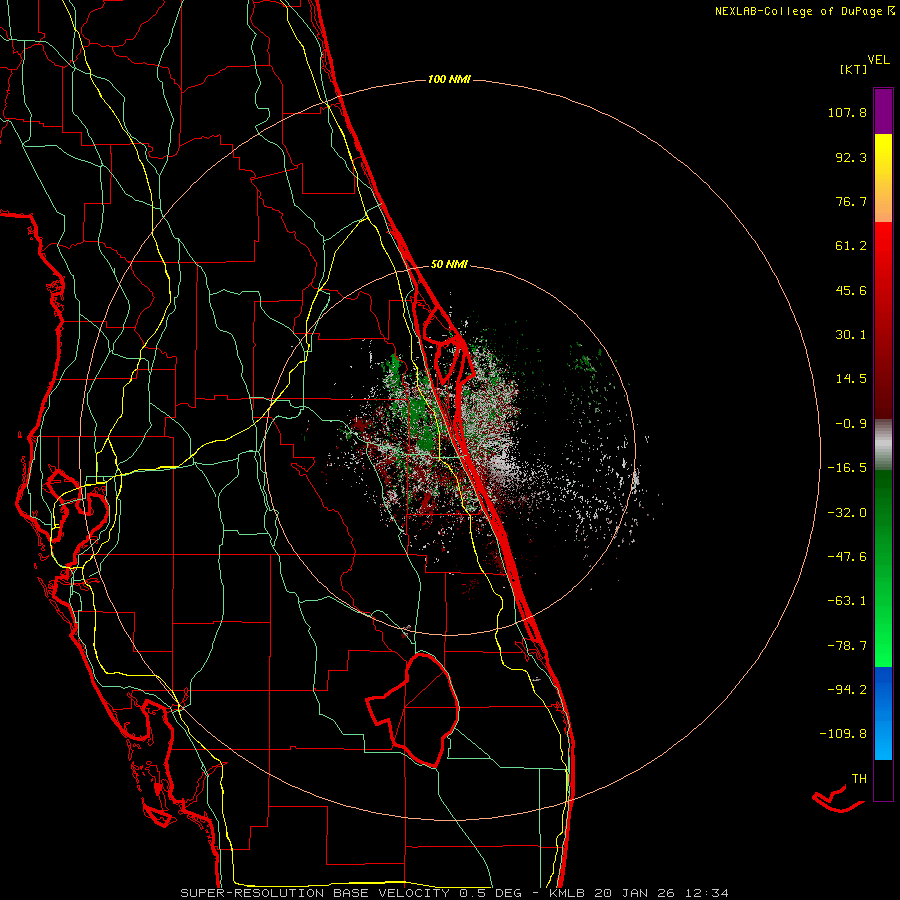Click the [KT] units label
The image size is (900, 900).
coord(854,69)
